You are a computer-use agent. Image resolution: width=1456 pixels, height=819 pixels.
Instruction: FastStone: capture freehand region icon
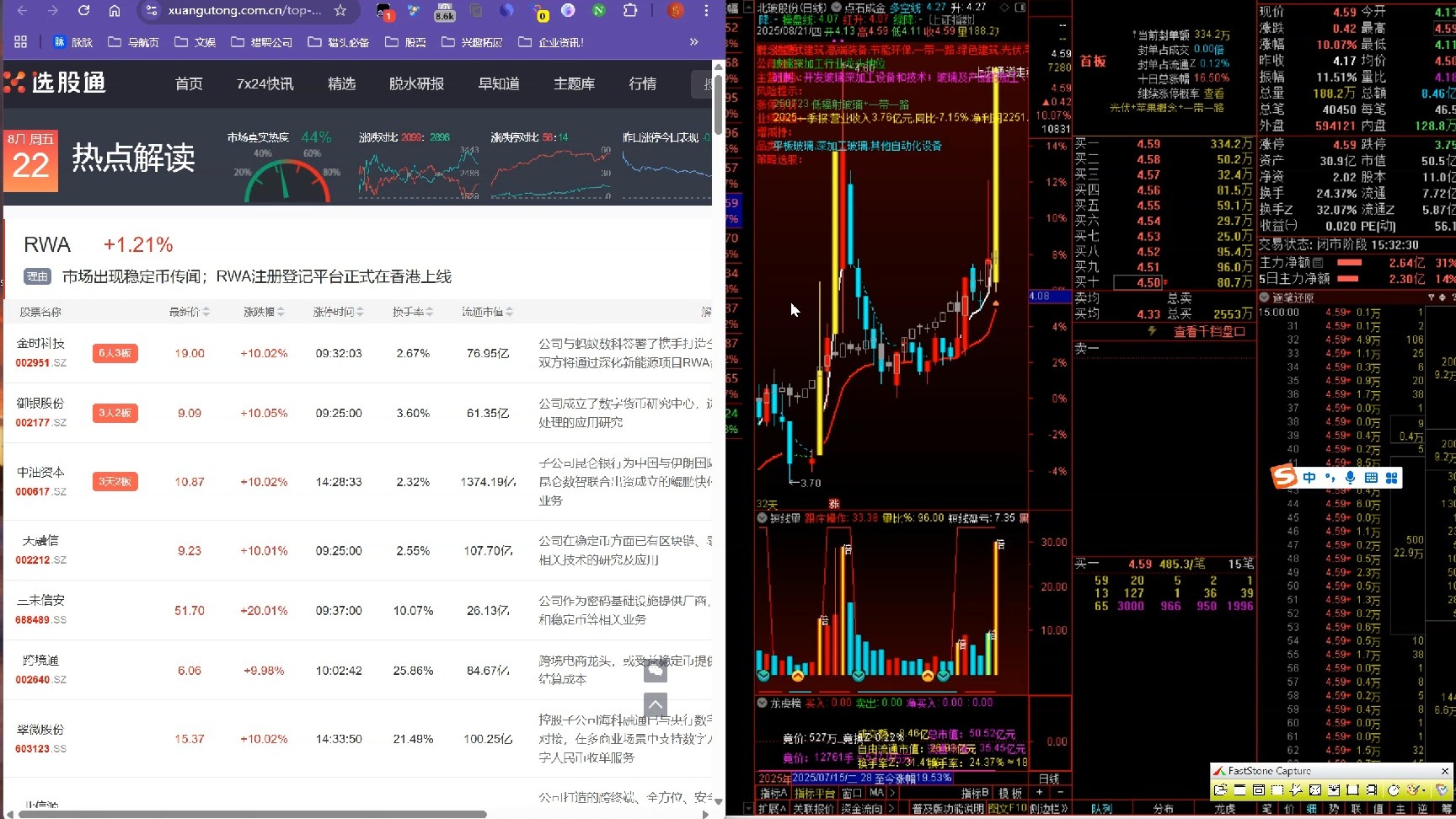tap(1296, 790)
